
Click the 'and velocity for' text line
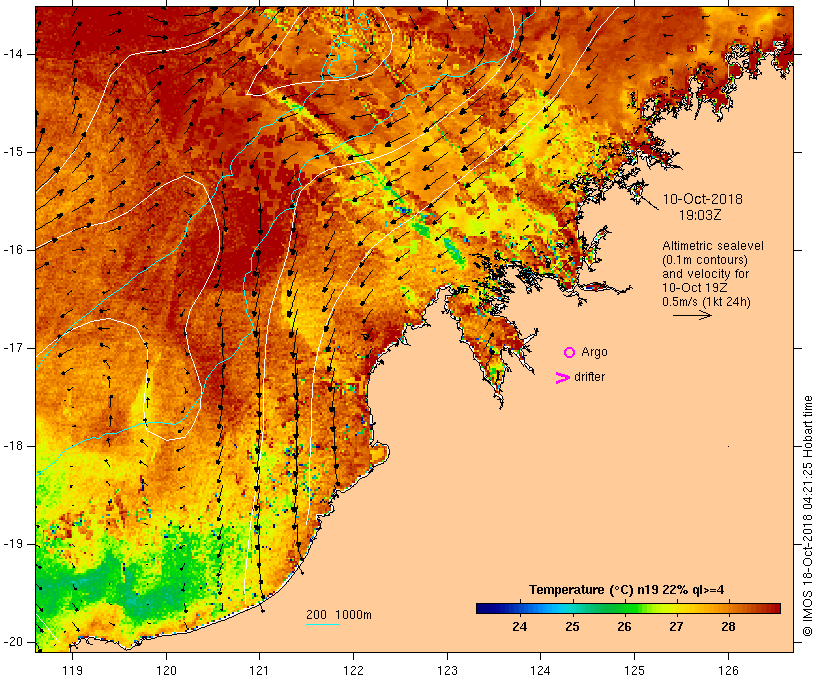tap(705, 274)
